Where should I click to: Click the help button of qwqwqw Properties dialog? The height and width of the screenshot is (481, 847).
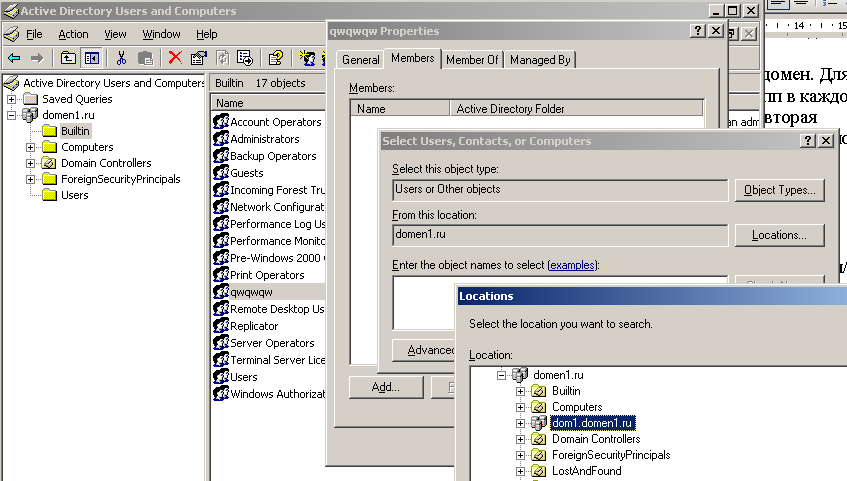pyautogui.click(x=697, y=31)
